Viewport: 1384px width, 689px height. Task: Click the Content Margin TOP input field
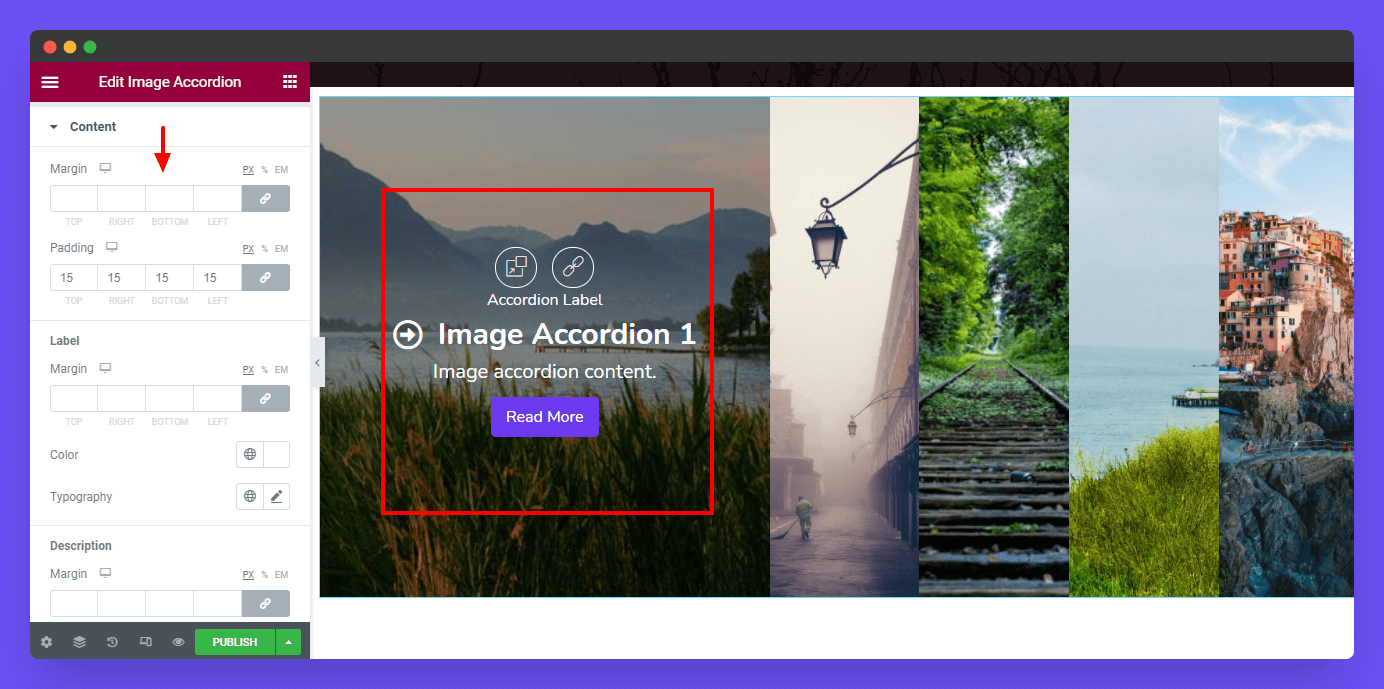[x=74, y=199]
